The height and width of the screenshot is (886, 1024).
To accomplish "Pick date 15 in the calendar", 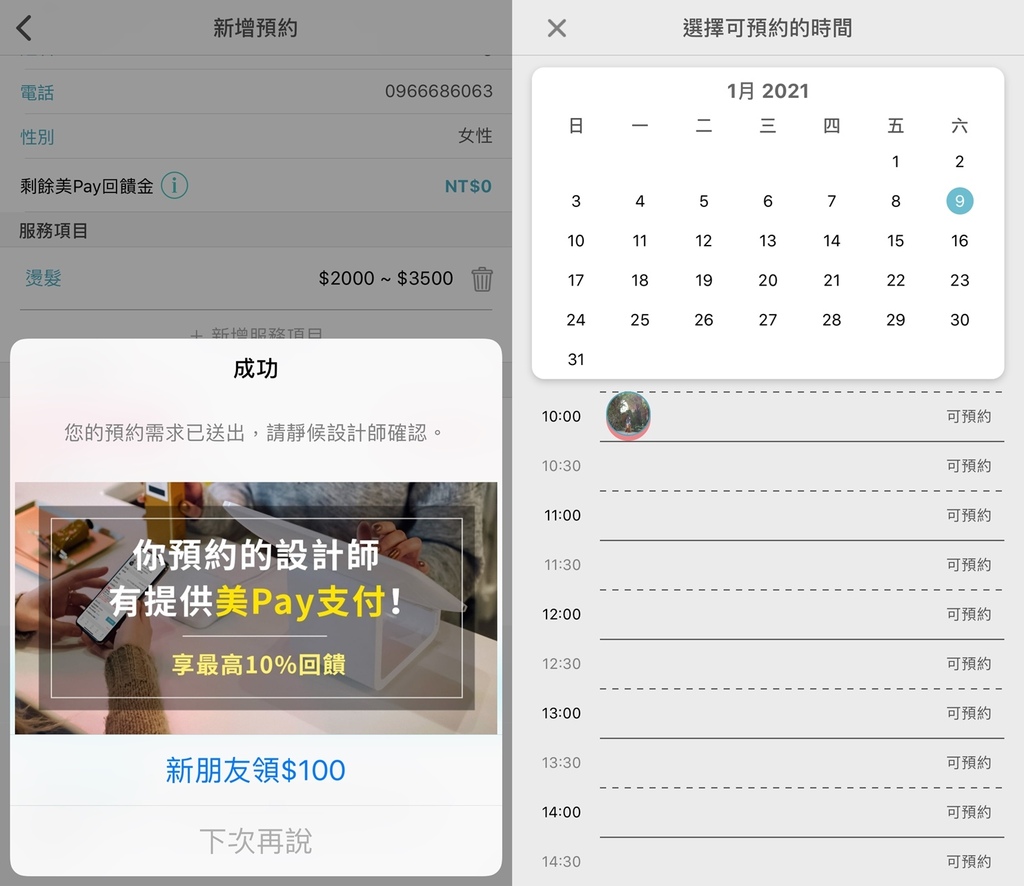I will (895, 241).
